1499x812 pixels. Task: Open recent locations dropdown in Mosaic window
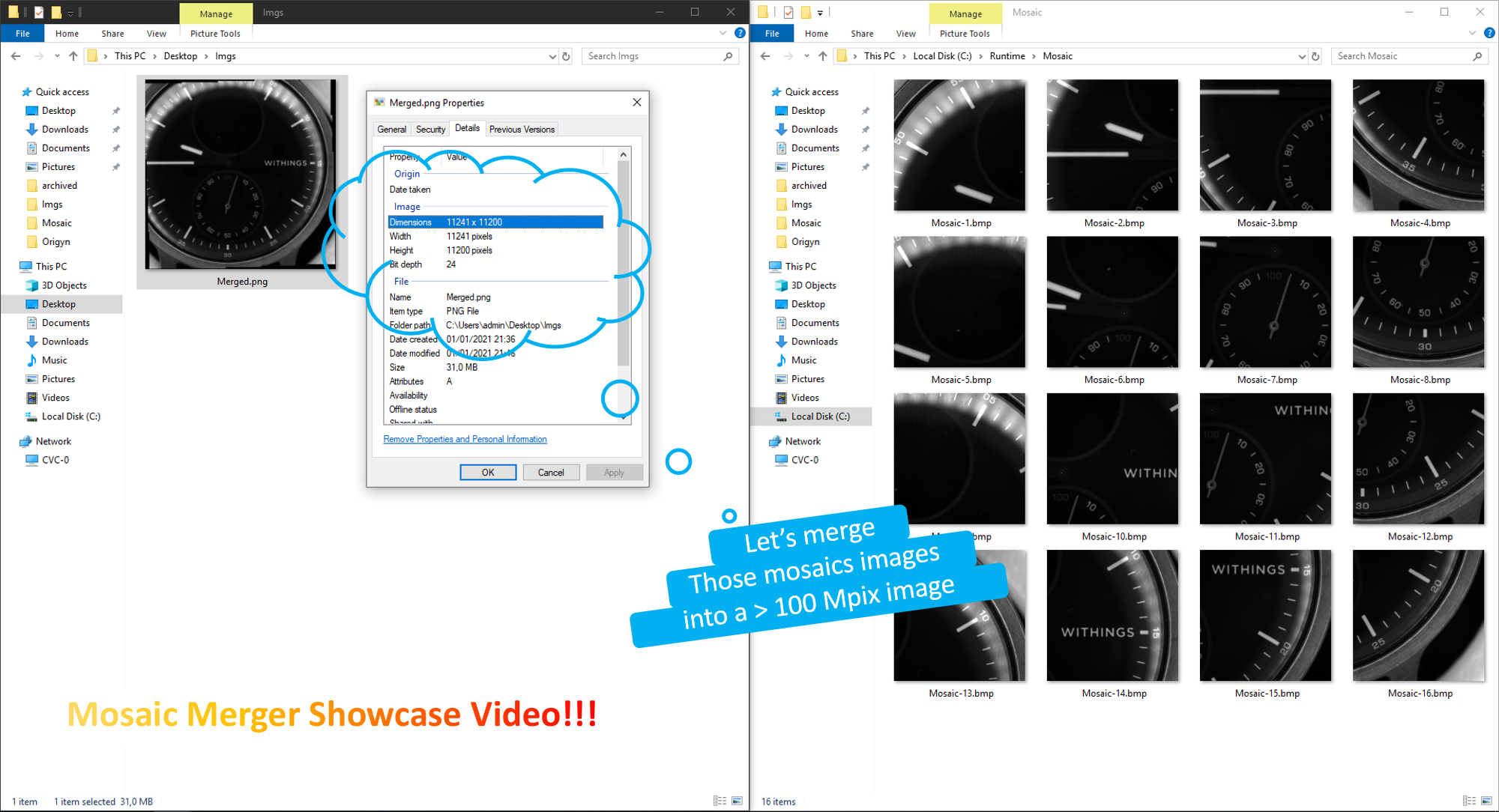(x=806, y=56)
